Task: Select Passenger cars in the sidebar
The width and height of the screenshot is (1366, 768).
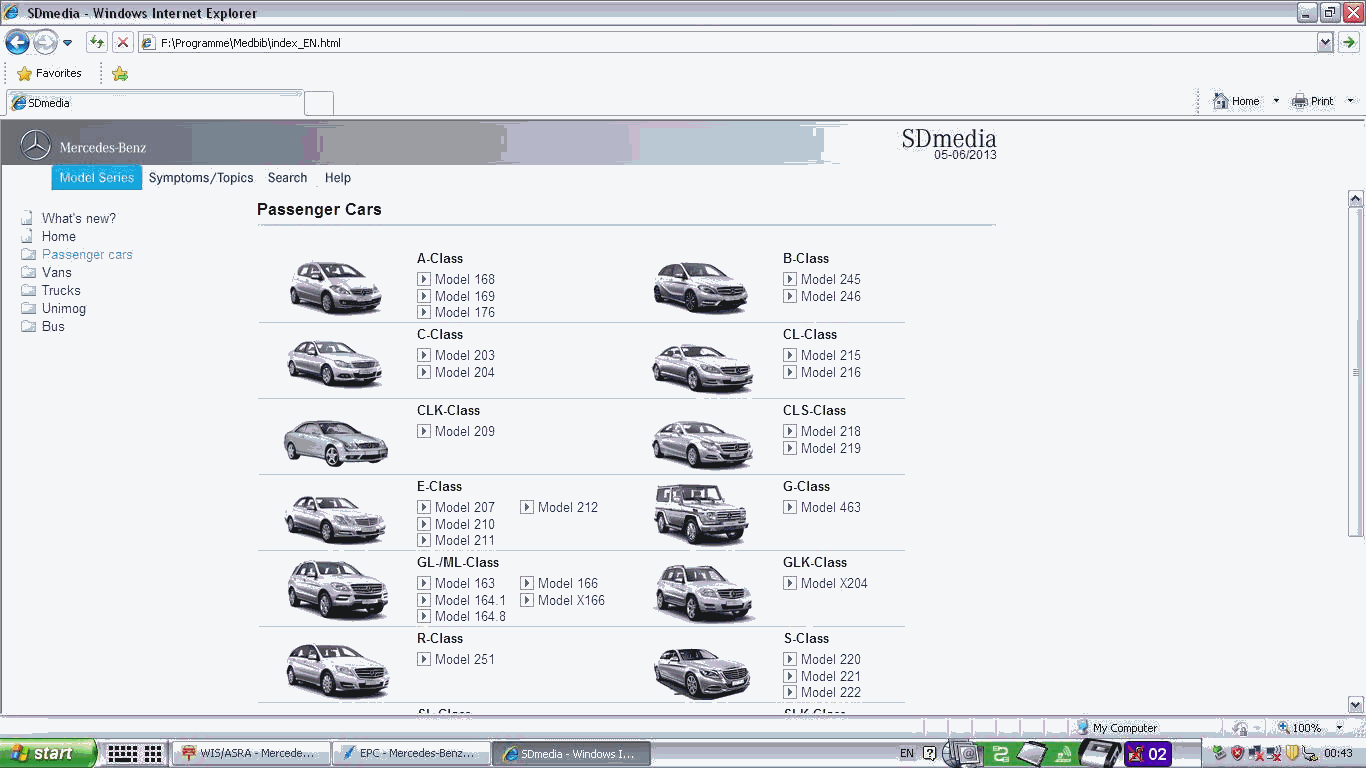Action: (x=87, y=254)
